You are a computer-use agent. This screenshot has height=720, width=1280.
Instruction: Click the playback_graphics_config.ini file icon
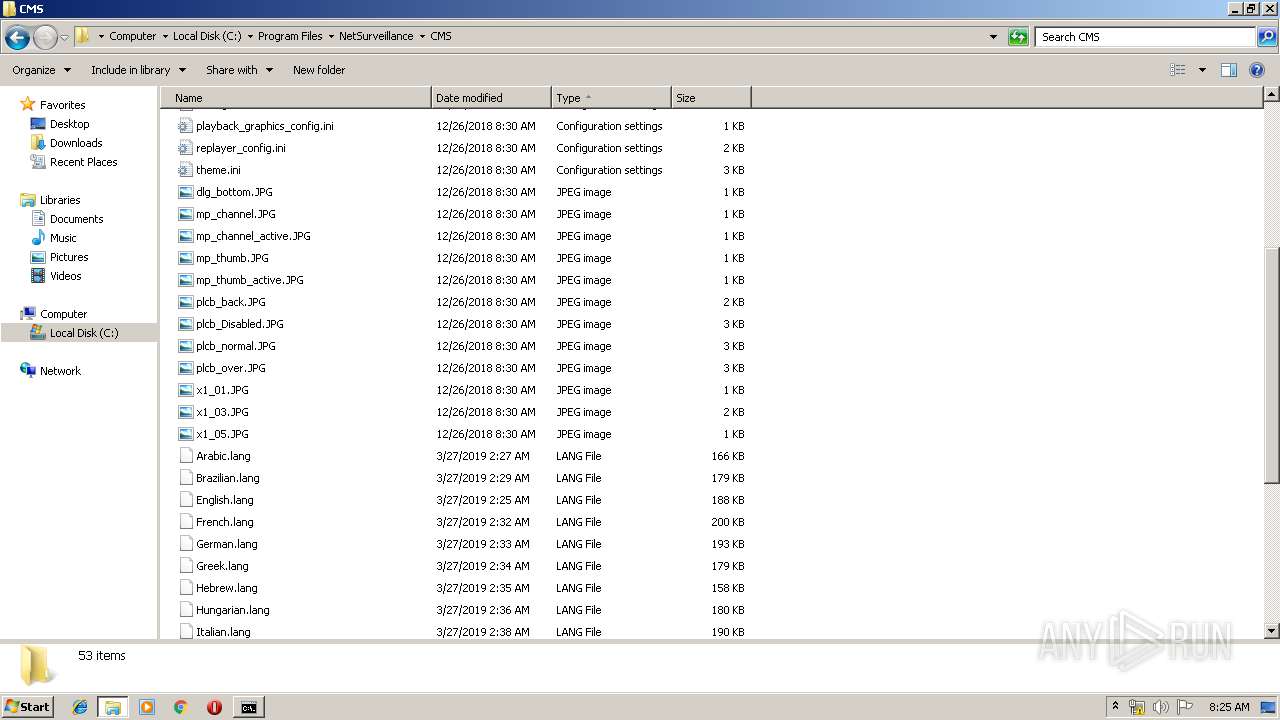pyautogui.click(x=184, y=126)
